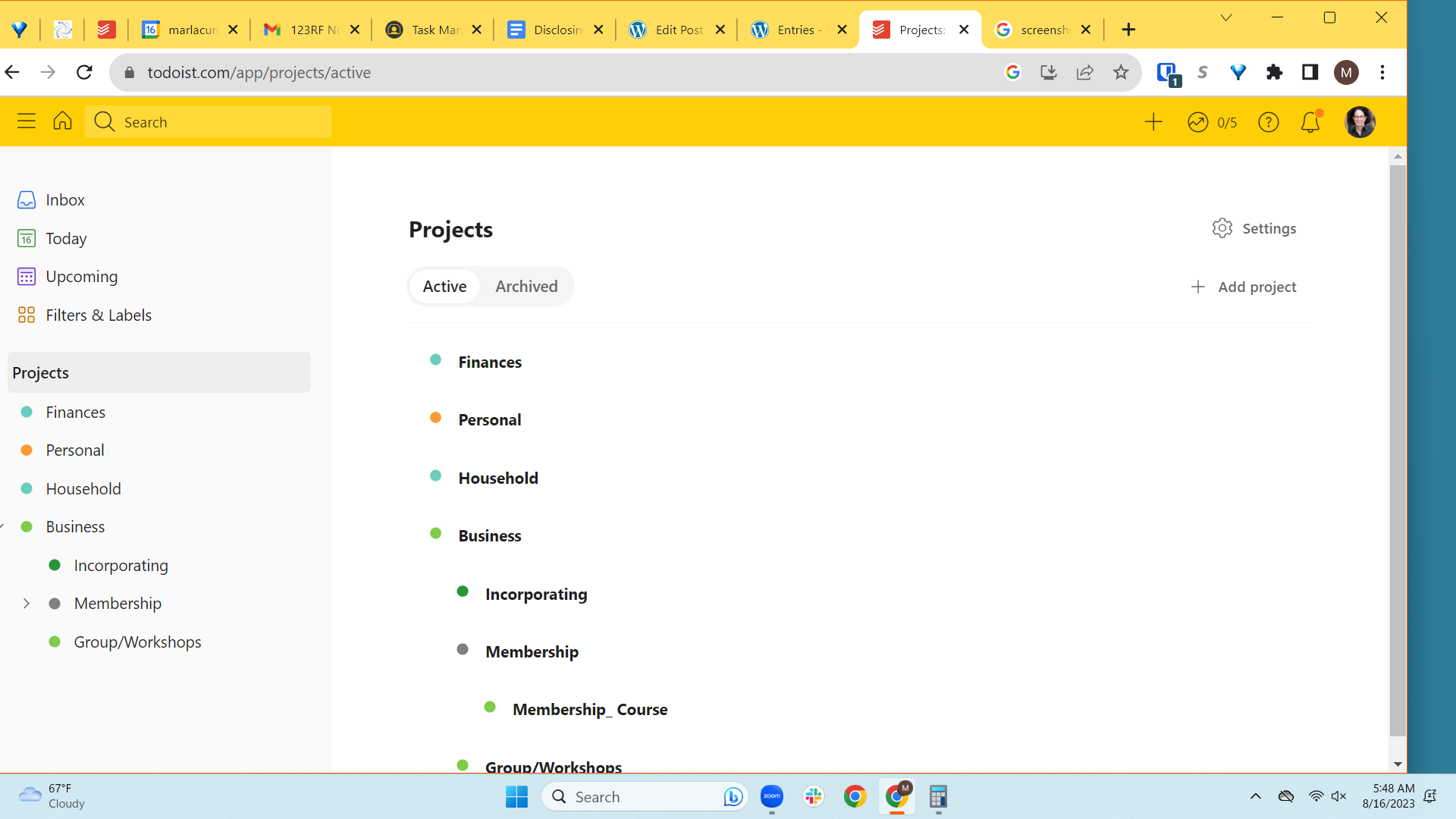The width and height of the screenshot is (1456, 819).
Task: Click Add project button
Action: [1244, 287]
